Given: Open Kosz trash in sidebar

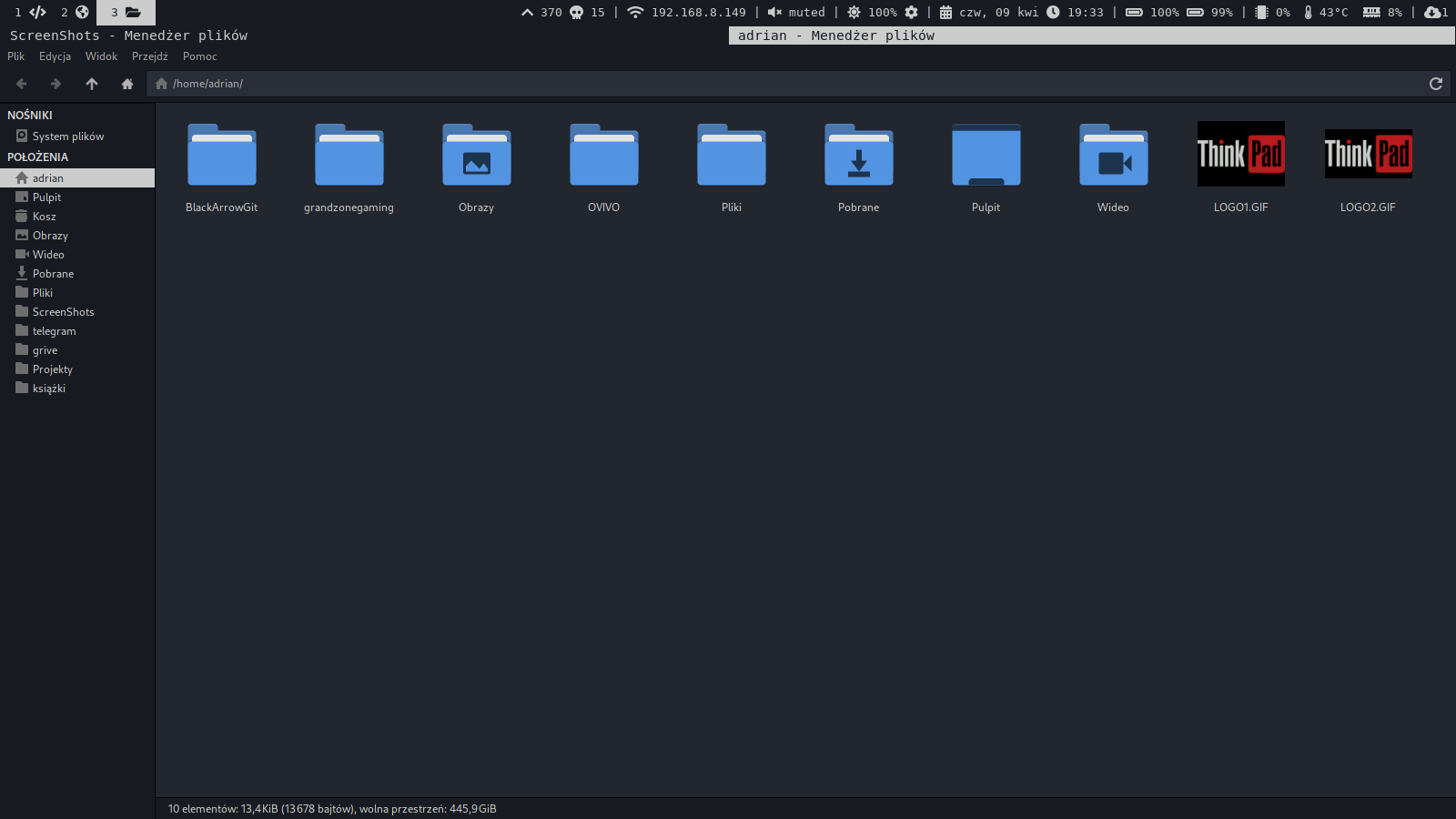Looking at the screenshot, I should pos(77,217).
